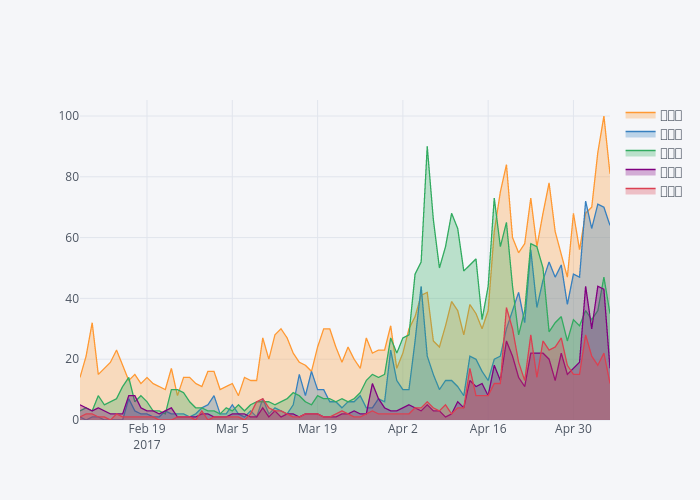The image size is (700, 500).
Task: Click the orange peak reaching 100
Action: pos(603,117)
